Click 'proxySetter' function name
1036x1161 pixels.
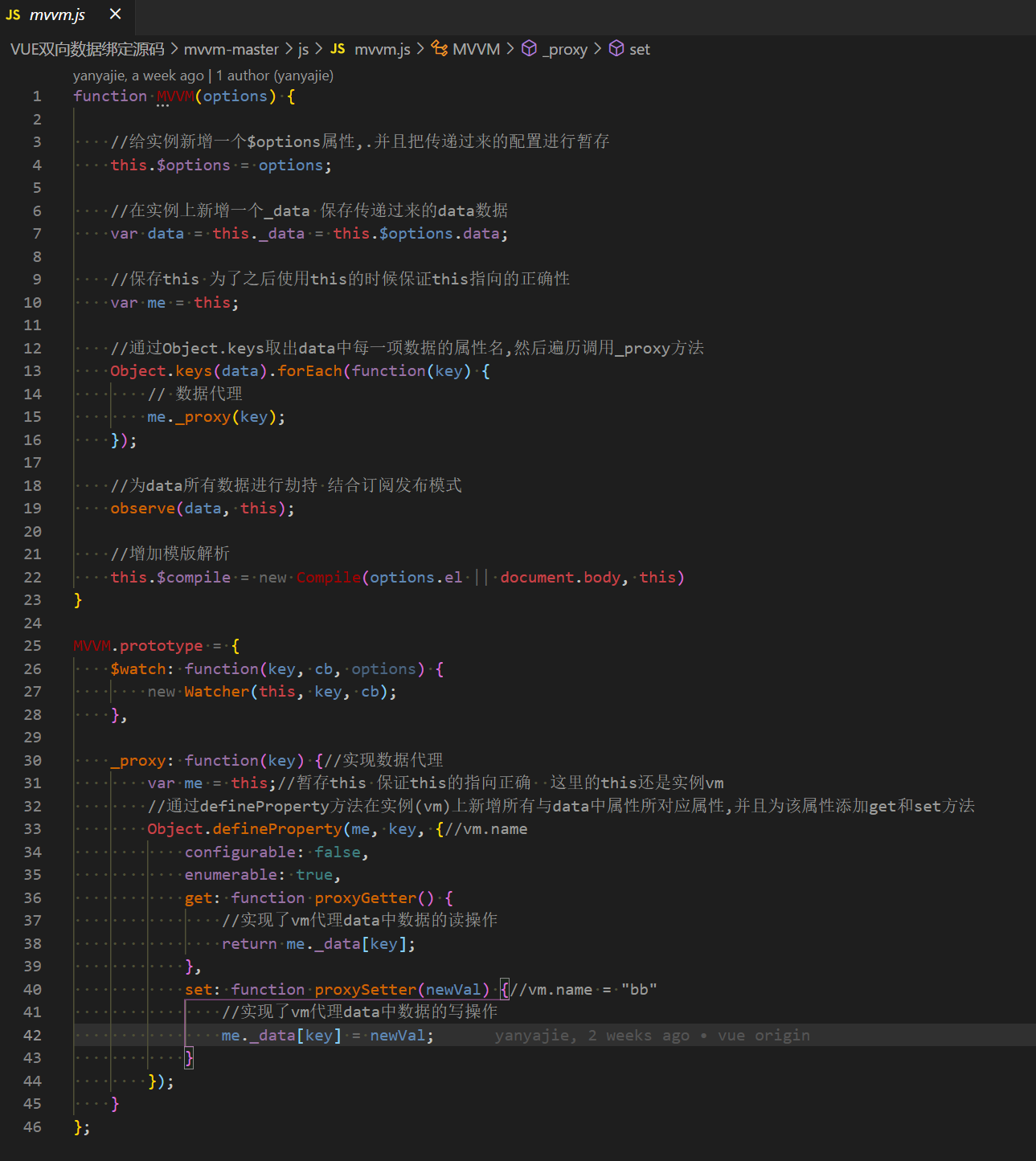point(366,990)
